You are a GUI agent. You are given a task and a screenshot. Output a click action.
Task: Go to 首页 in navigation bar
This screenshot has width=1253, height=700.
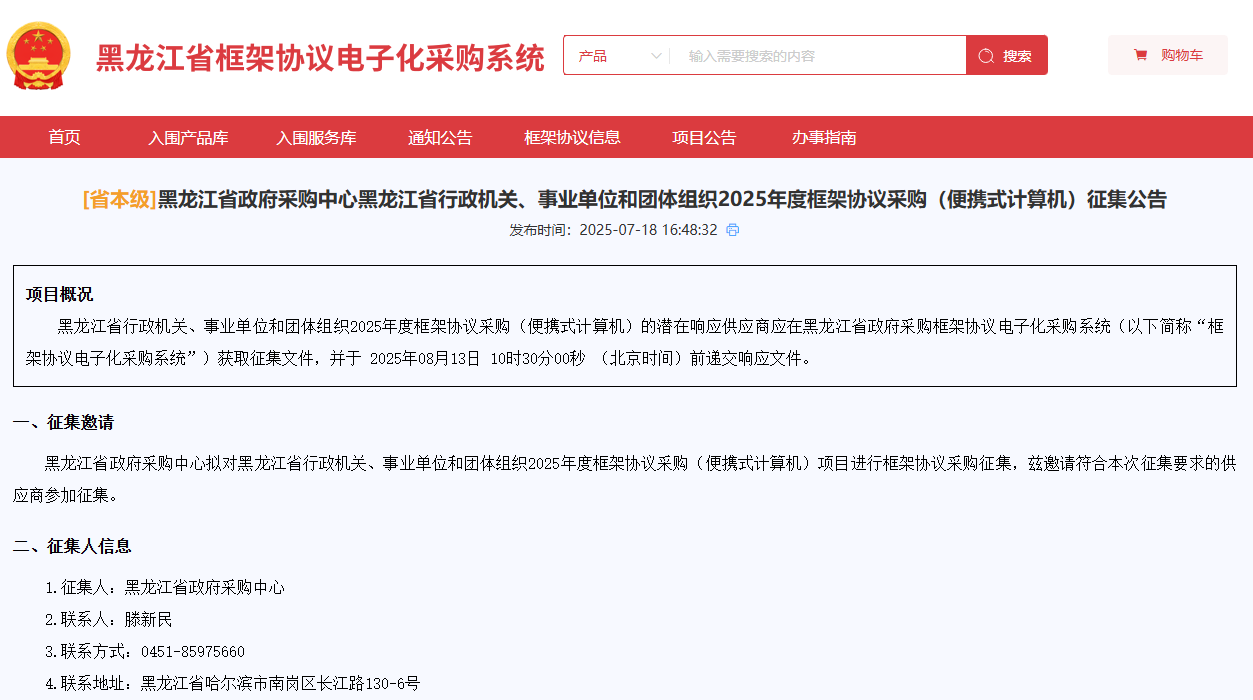point(65,137)
